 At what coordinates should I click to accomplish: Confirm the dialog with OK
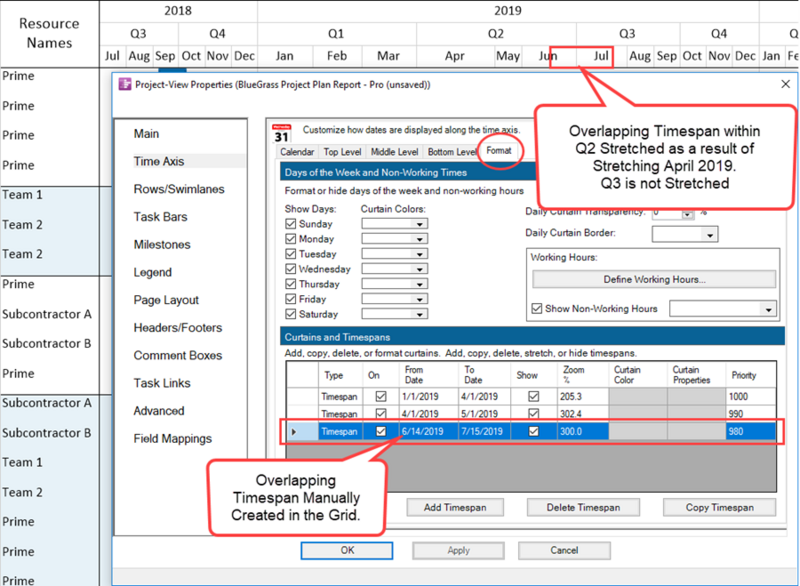tap(347, 550)
